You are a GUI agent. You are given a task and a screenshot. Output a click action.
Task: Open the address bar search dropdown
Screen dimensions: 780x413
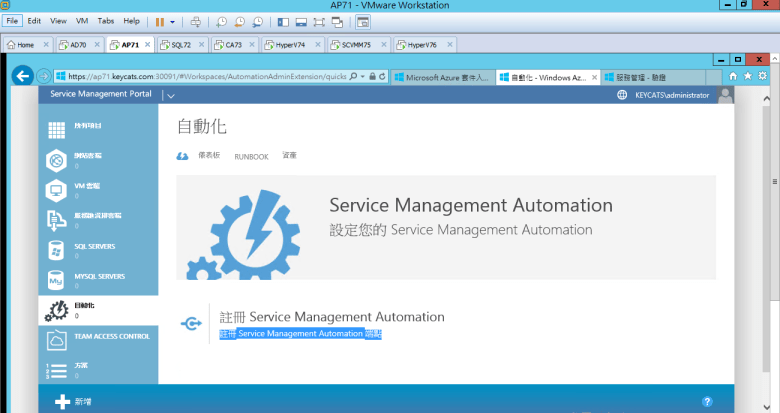point(360,76)
